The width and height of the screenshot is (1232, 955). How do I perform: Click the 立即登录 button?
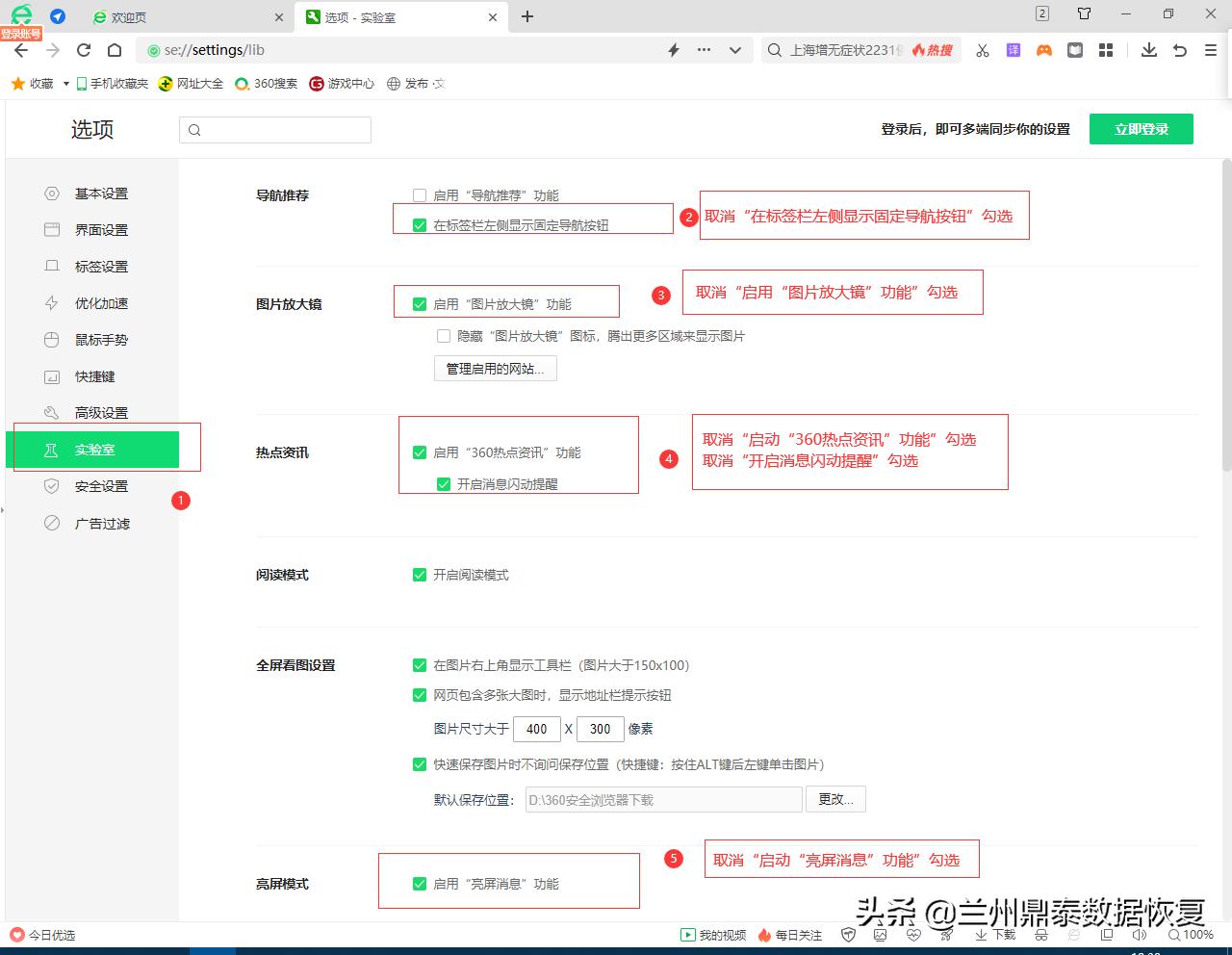(x=1141, y=128)
